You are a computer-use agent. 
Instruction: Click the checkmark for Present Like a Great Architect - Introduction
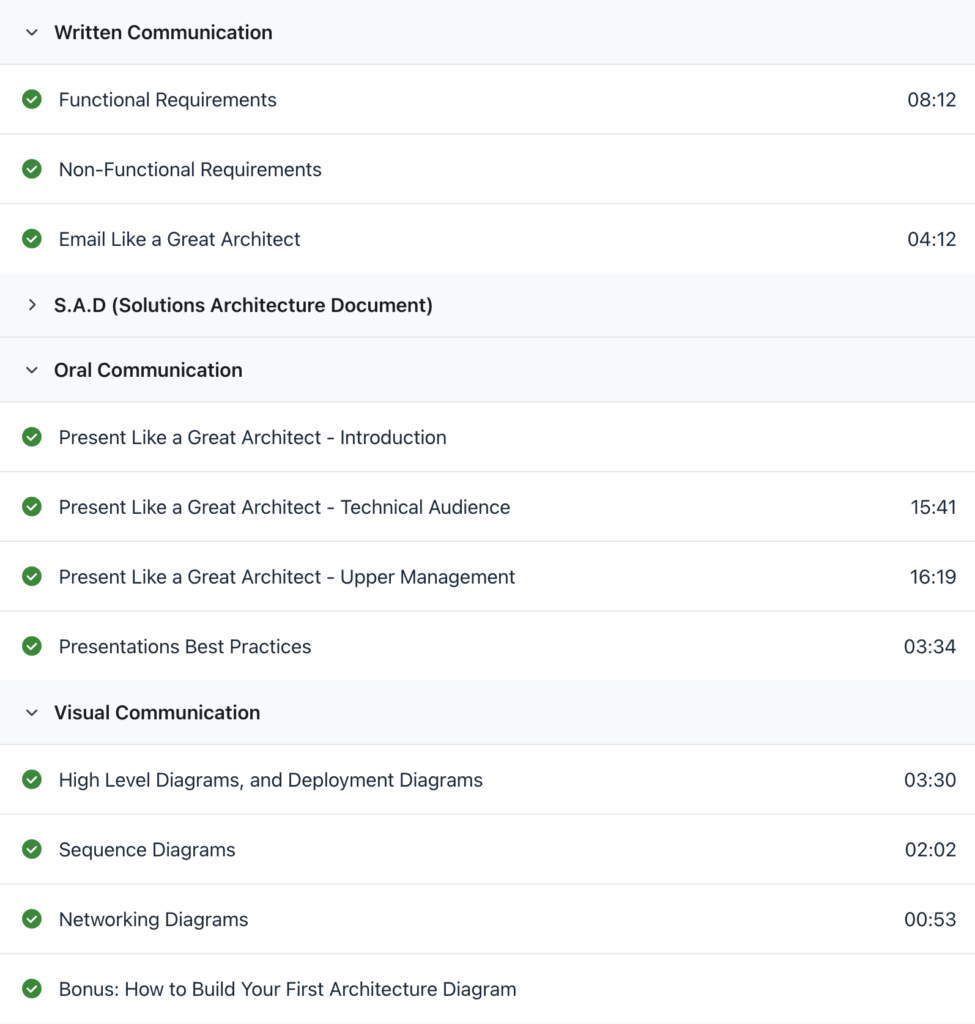pos(31,437)
